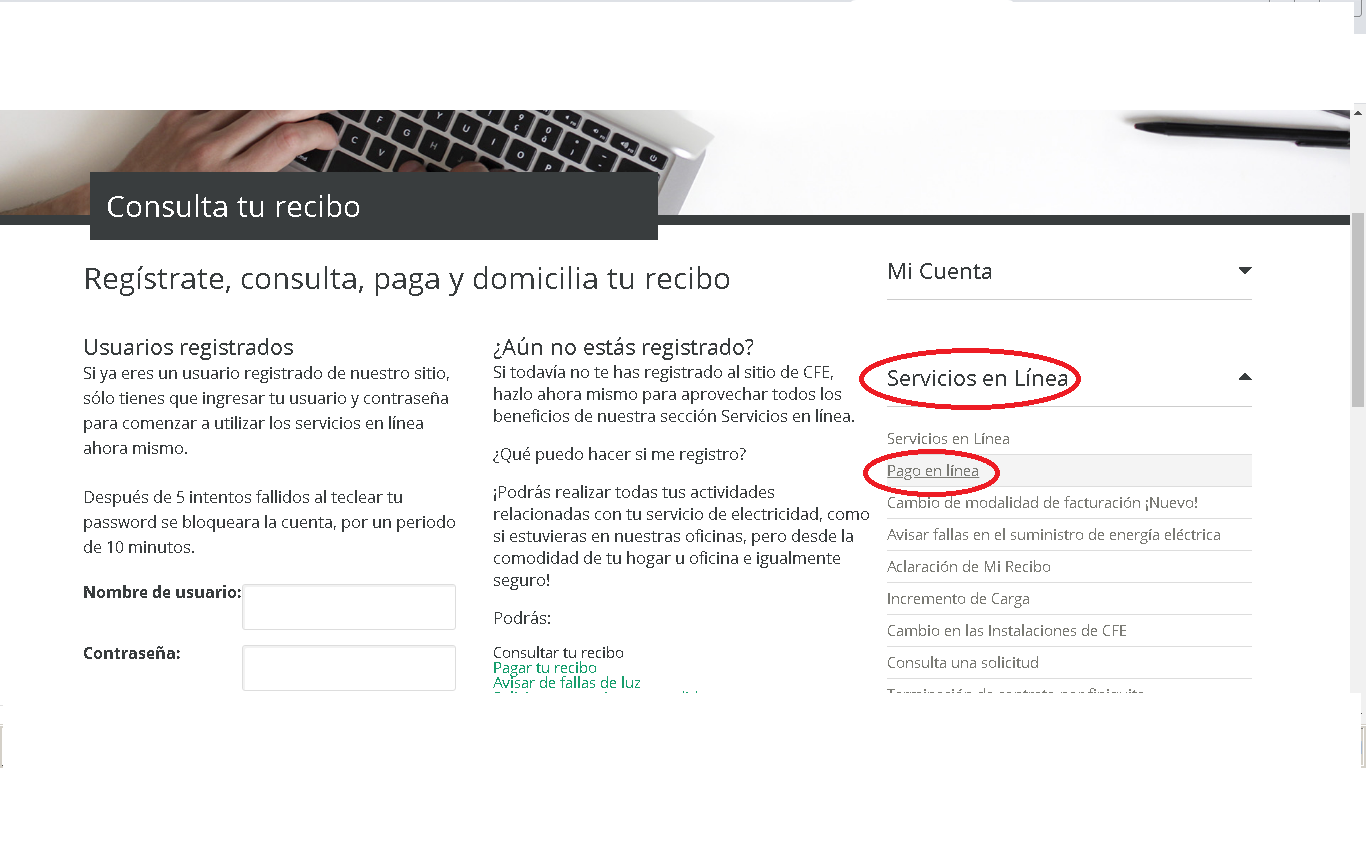The width and height of the screenshot is (1366, 850).
Task: Select the Servicios en Línea heading
Action: point(977,378)
